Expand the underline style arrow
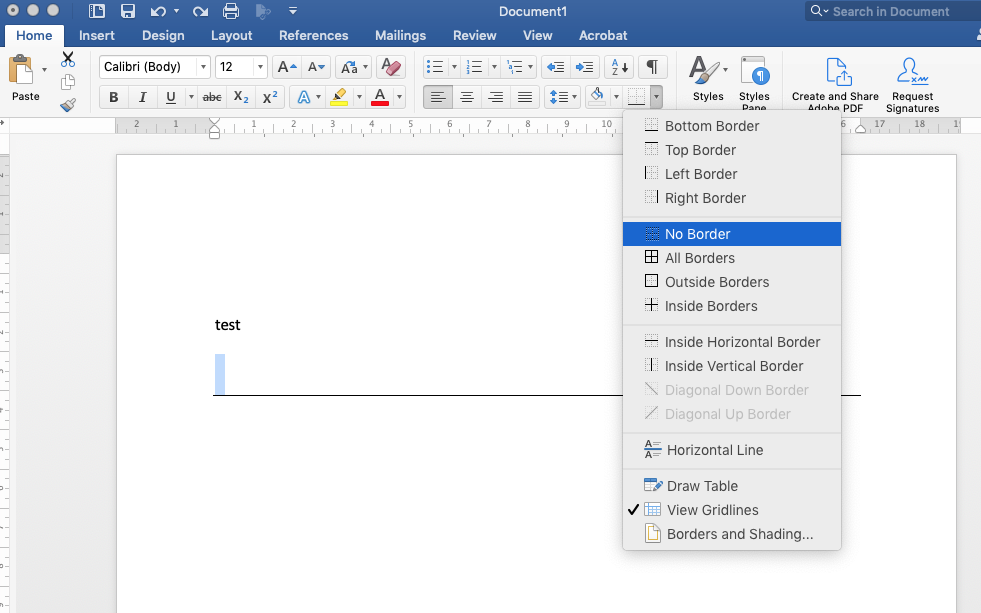Viewport: 981px width, 613px height. click(x=191, y=97)
